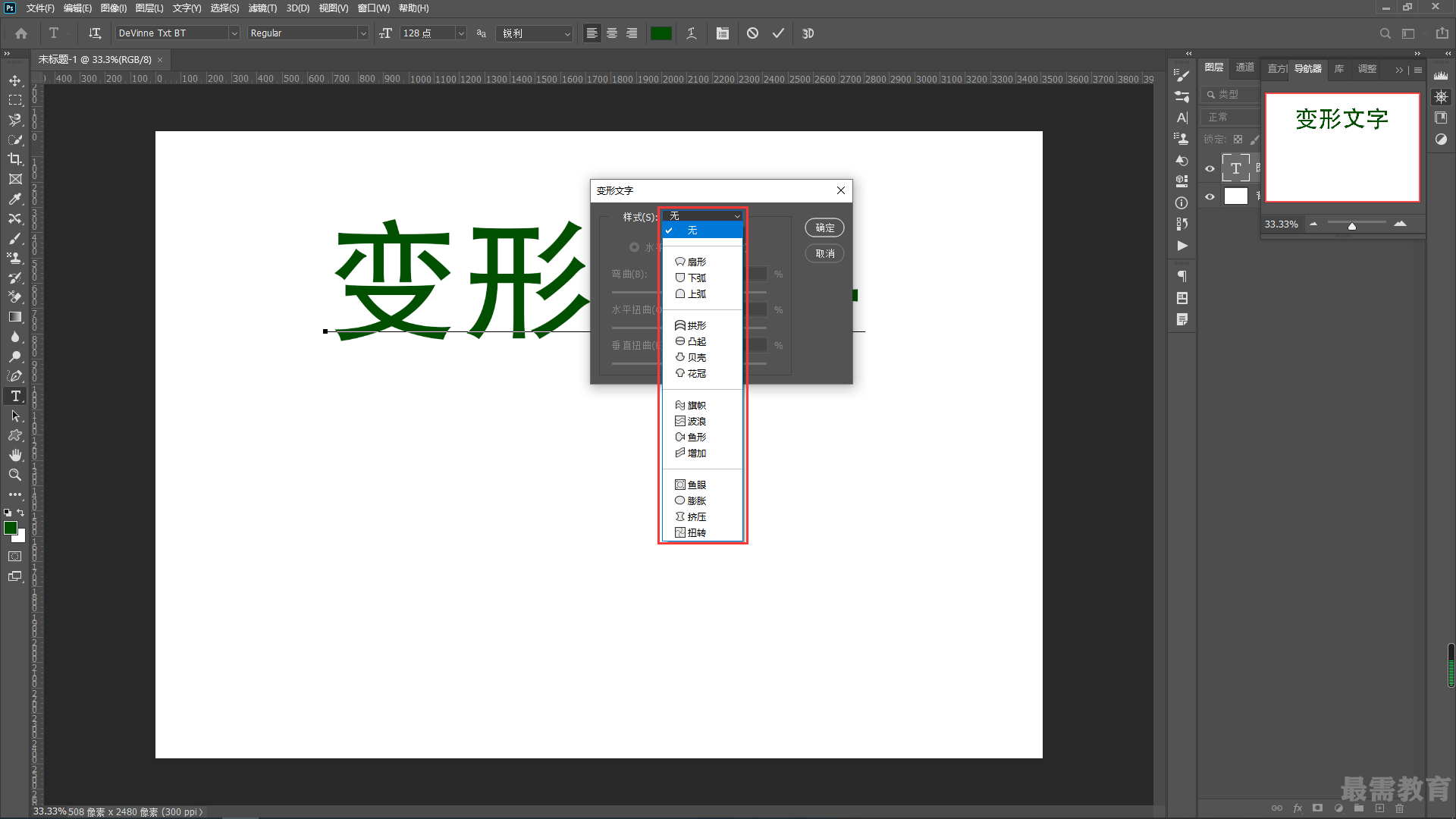Collapse the 样式 style combo box
Viewport: 1456px width, 819px height.
703,216
